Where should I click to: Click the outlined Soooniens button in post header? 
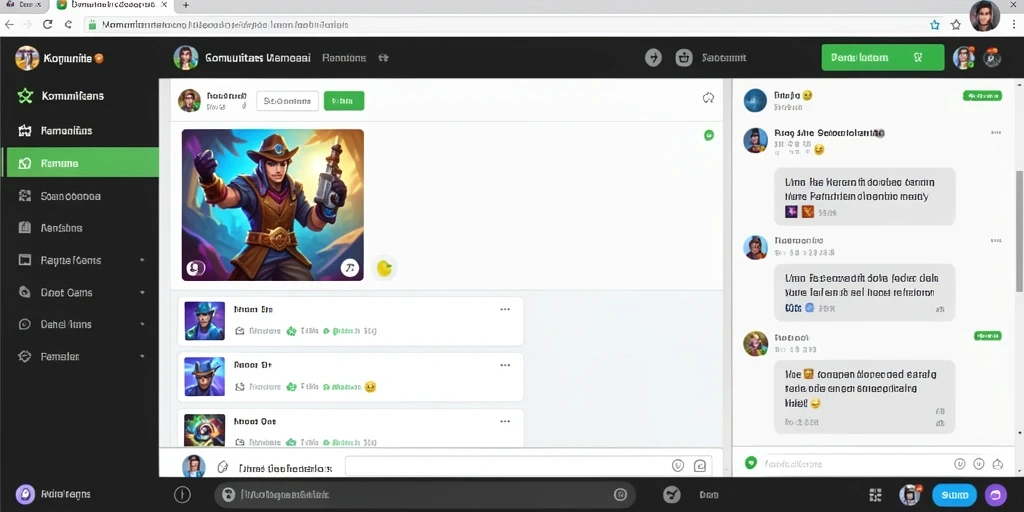(x=287, y=101)
